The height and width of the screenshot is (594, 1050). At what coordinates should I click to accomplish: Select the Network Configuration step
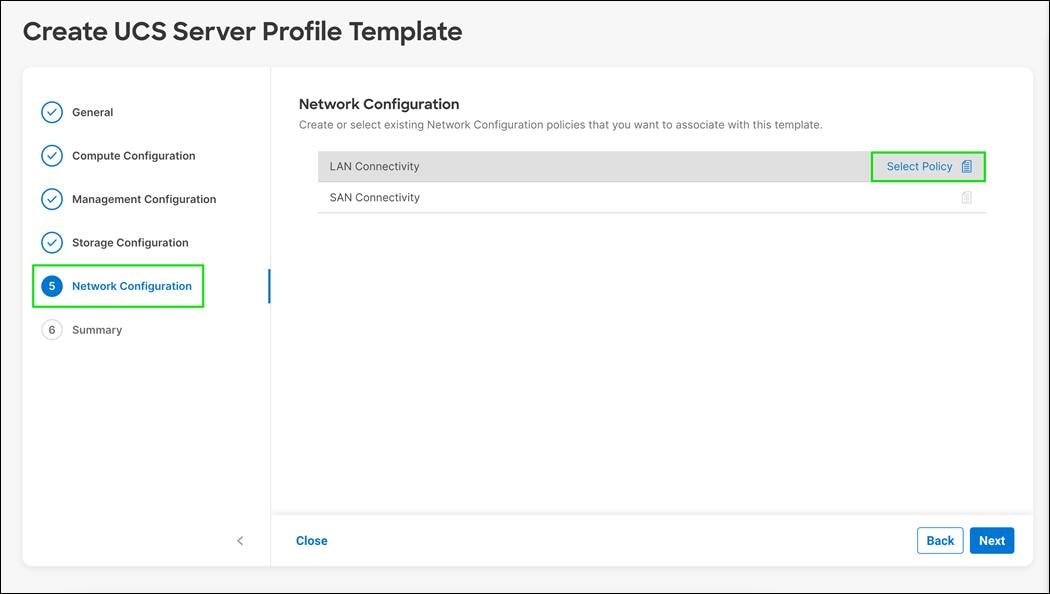point(132,286)
